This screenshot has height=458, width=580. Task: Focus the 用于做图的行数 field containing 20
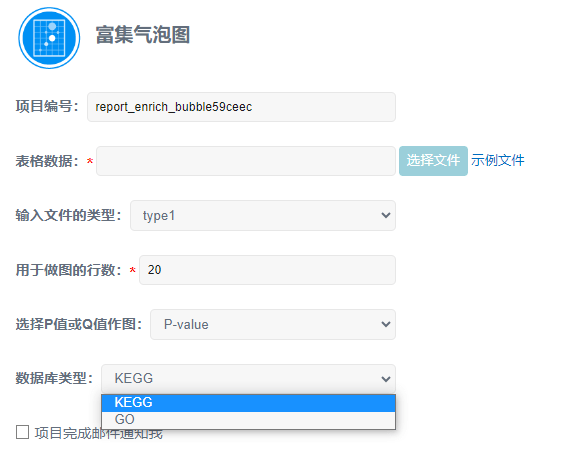click(267, 270)
